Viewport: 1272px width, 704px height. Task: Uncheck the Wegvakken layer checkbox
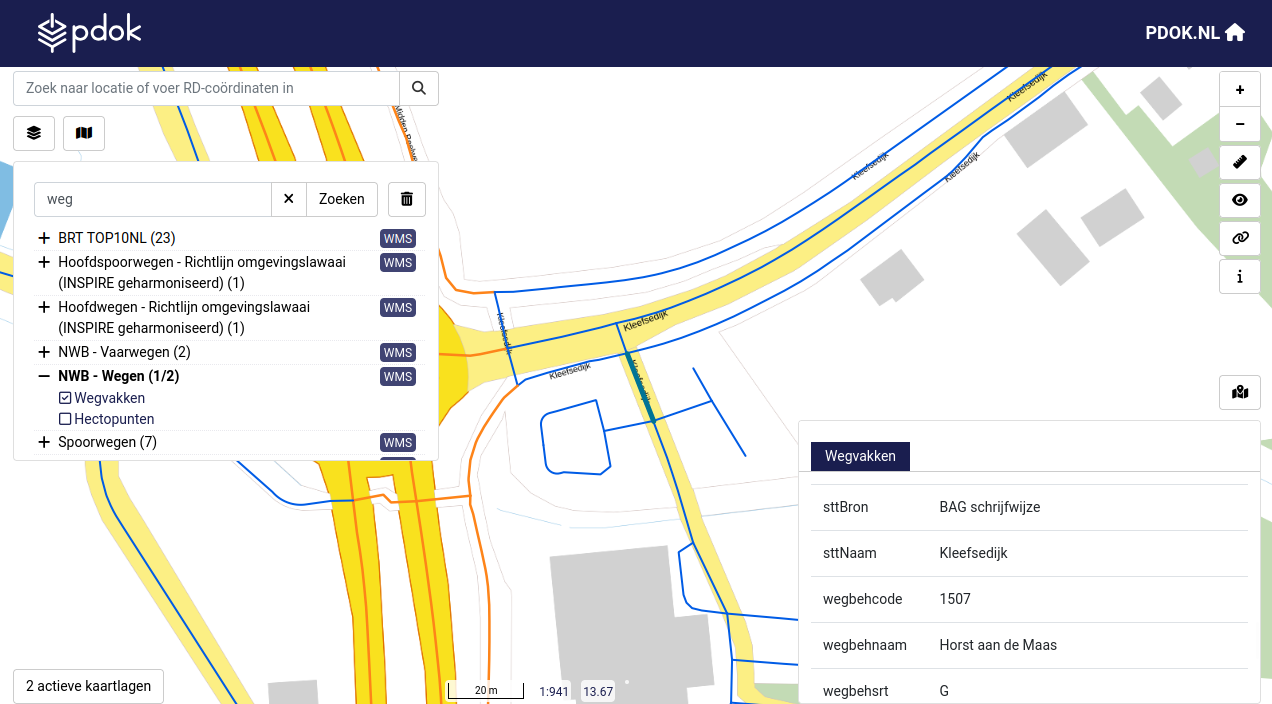click(65, 398)
